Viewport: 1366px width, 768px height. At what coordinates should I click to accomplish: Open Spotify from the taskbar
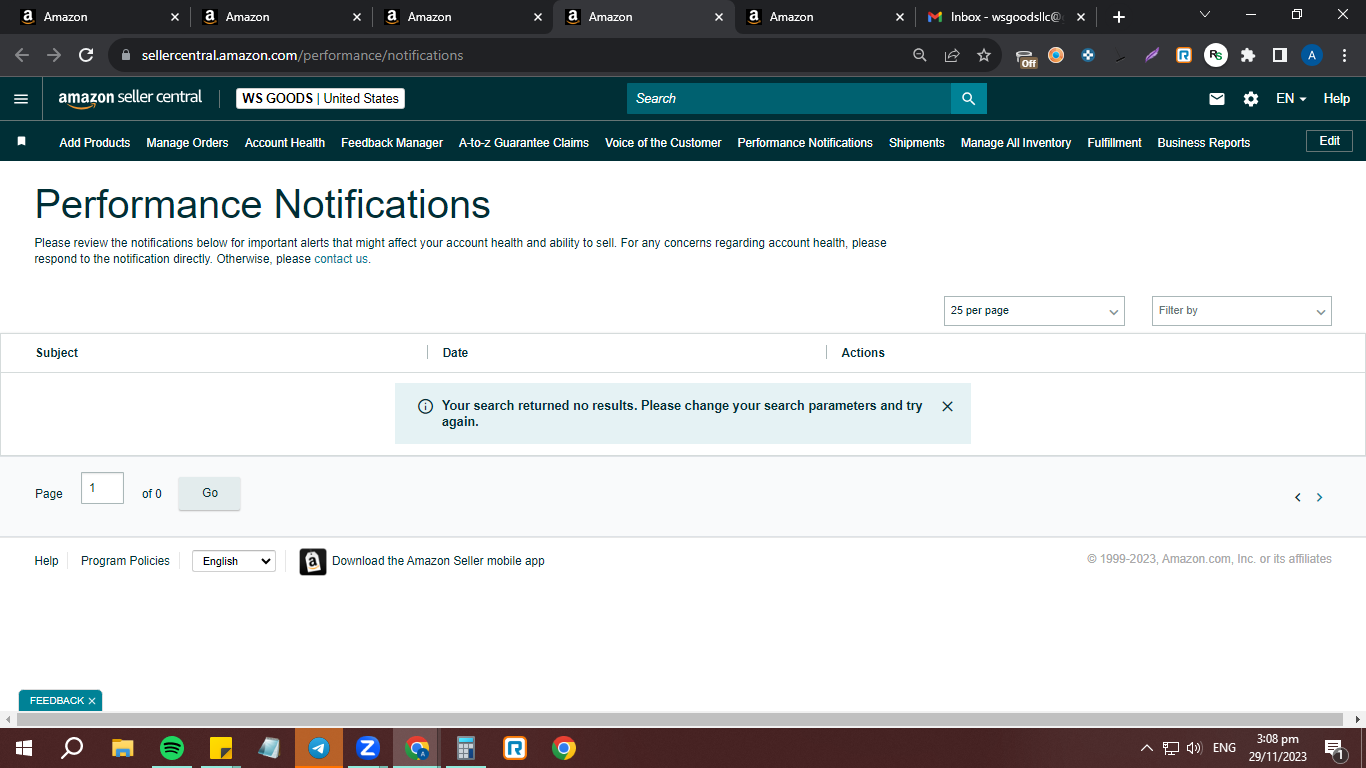click(x=172, y=748)
